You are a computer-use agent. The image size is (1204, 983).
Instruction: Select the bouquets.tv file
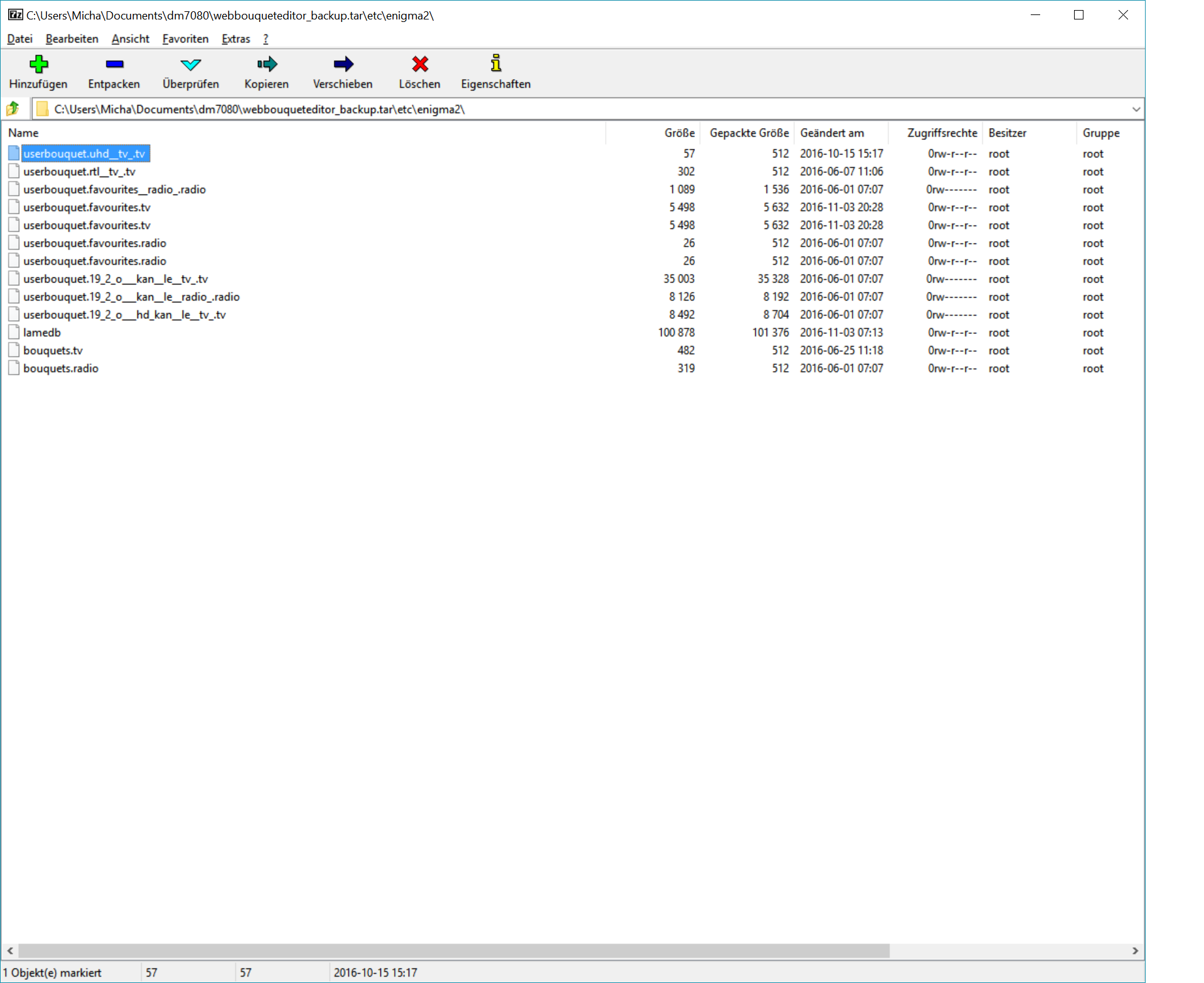[x=53, y=351]
